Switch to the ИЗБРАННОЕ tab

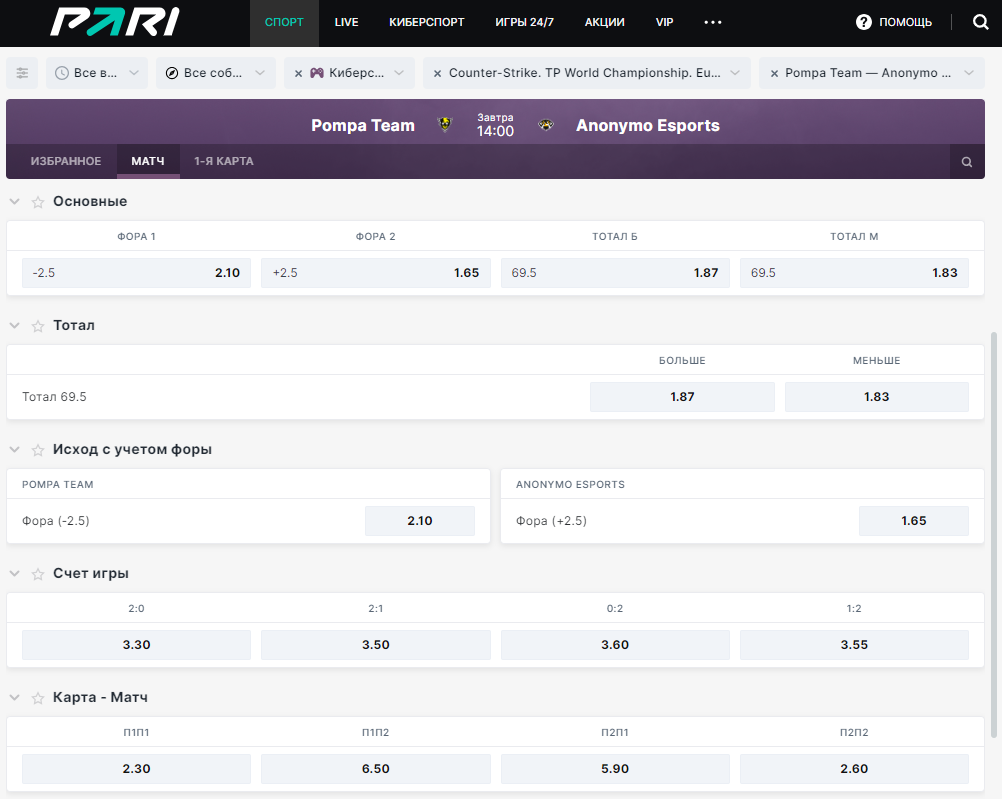click(66, 161)
